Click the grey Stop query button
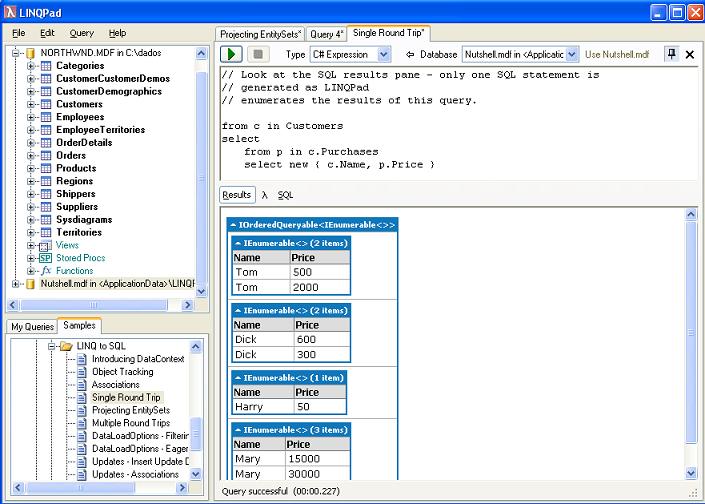 click(258, 54)
